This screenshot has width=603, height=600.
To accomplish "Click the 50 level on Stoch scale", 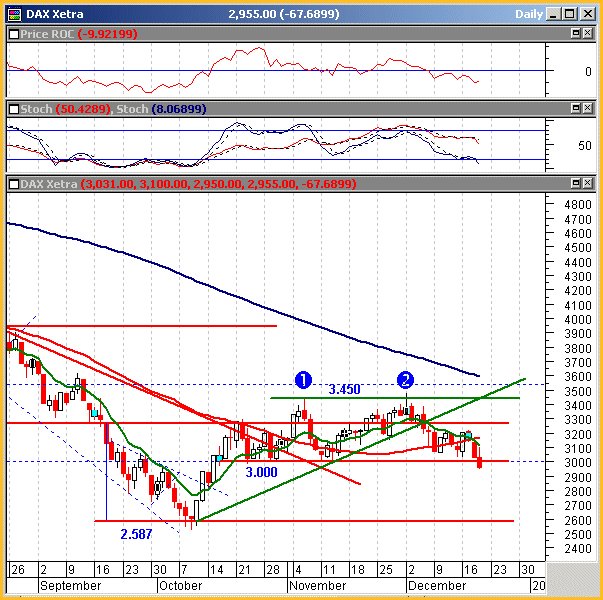I will coord(585,146).
